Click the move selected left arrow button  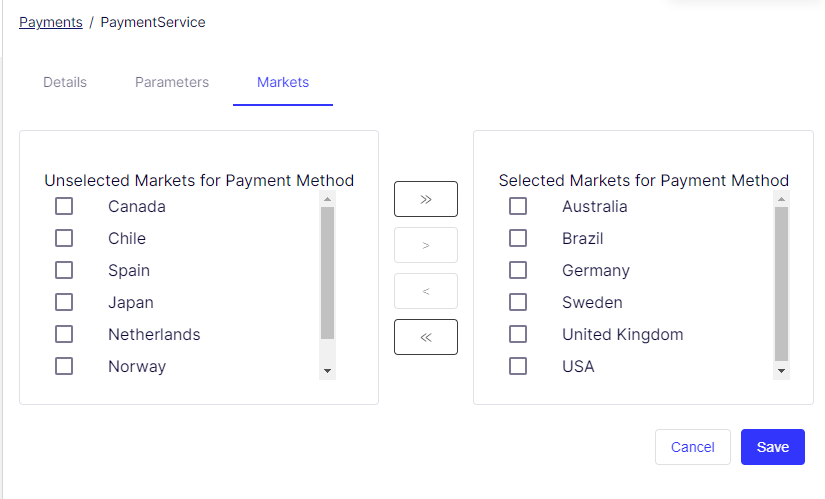pyautogui.click(x=426, y=291)
